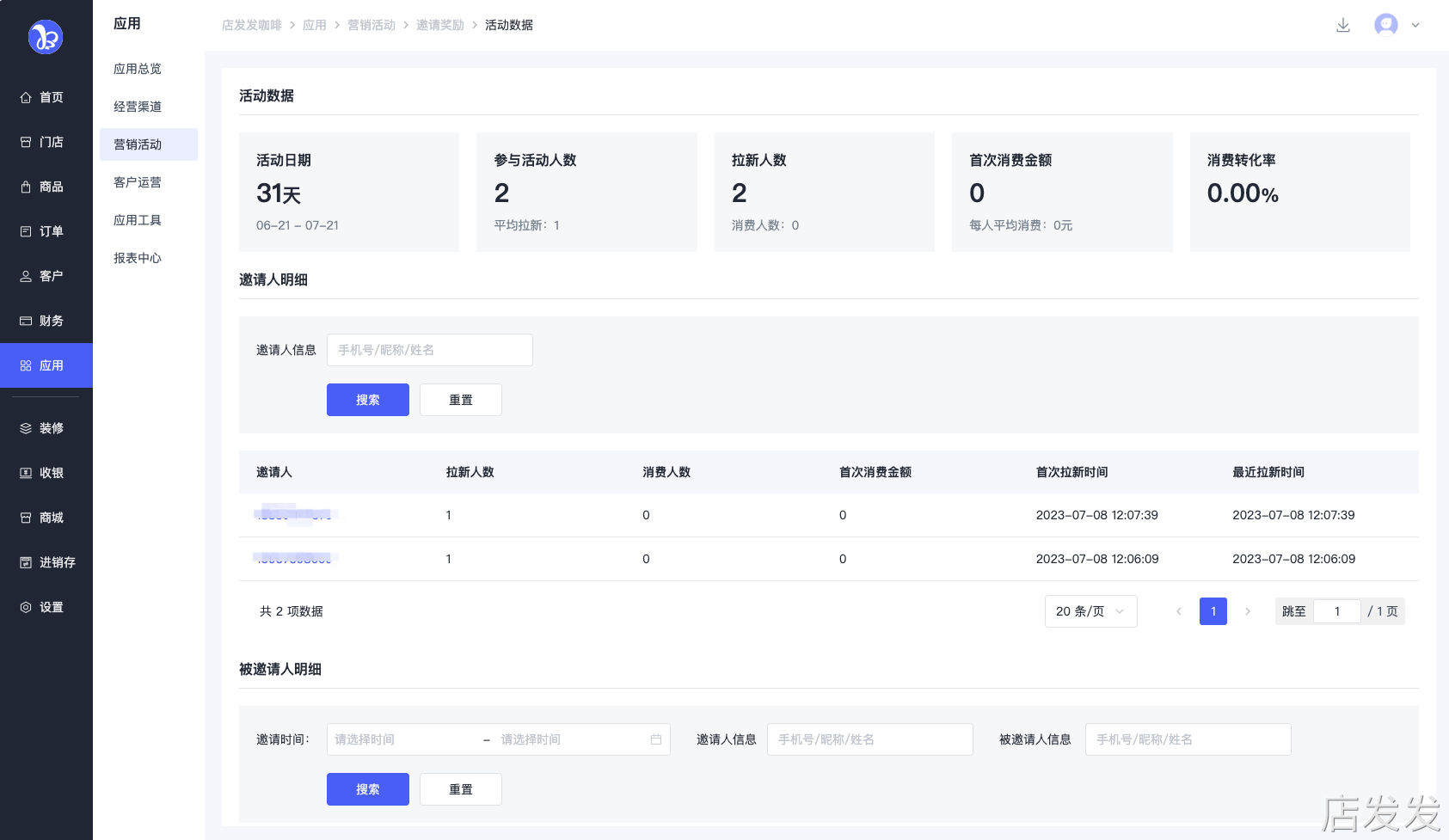Select the 应用 apps grid icon
The height and width of the screenshot is (840, 1449).
click(26, 366)
